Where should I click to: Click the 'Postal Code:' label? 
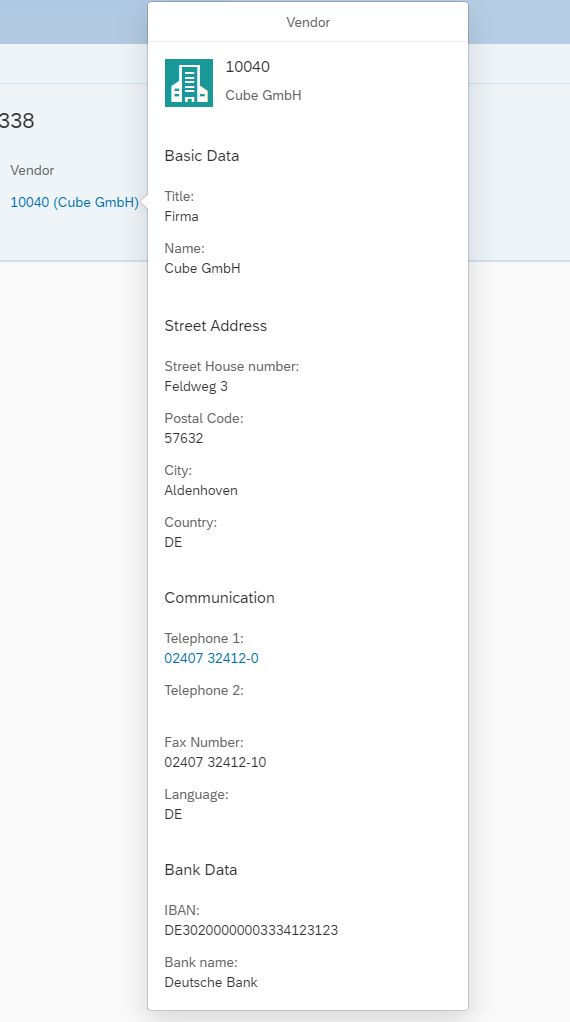coord(204,418)
